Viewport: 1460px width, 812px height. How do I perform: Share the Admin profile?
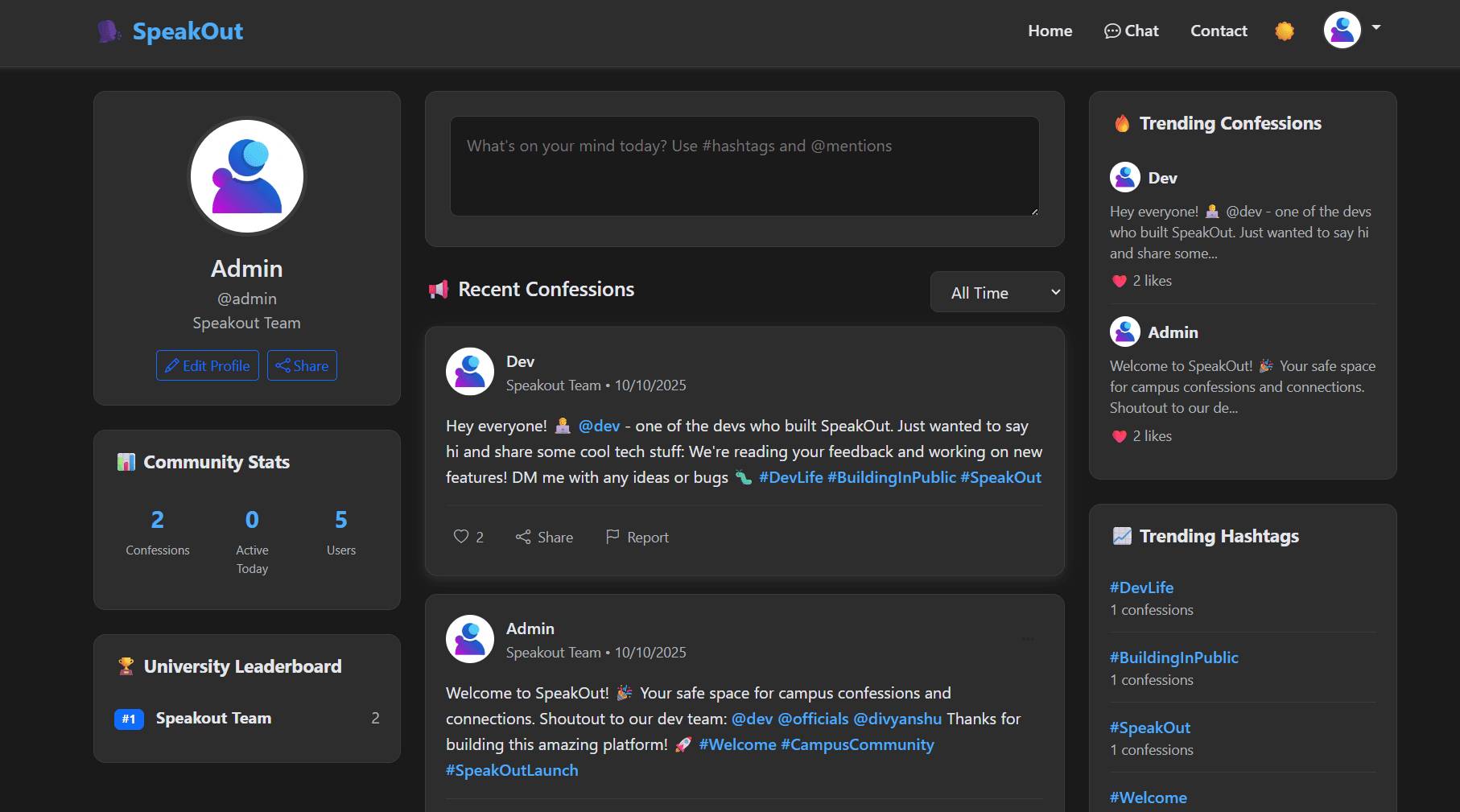pyautogui.click(x=302, y=365)
